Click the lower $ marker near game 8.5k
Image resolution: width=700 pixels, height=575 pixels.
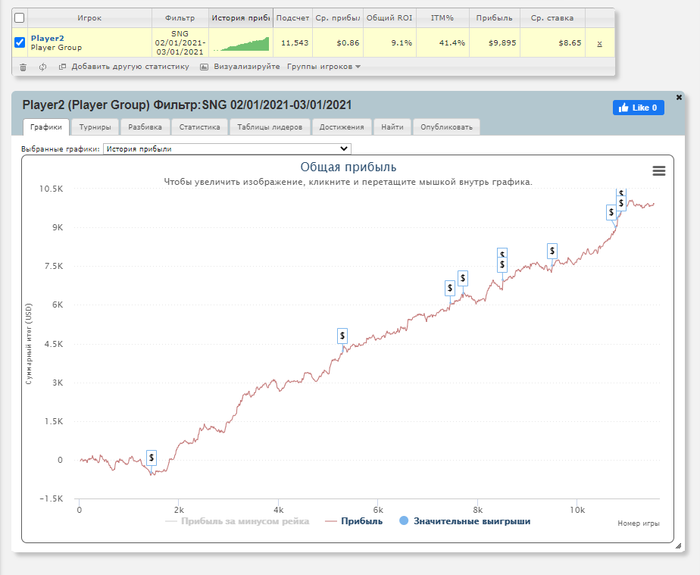tap(502, 265)
